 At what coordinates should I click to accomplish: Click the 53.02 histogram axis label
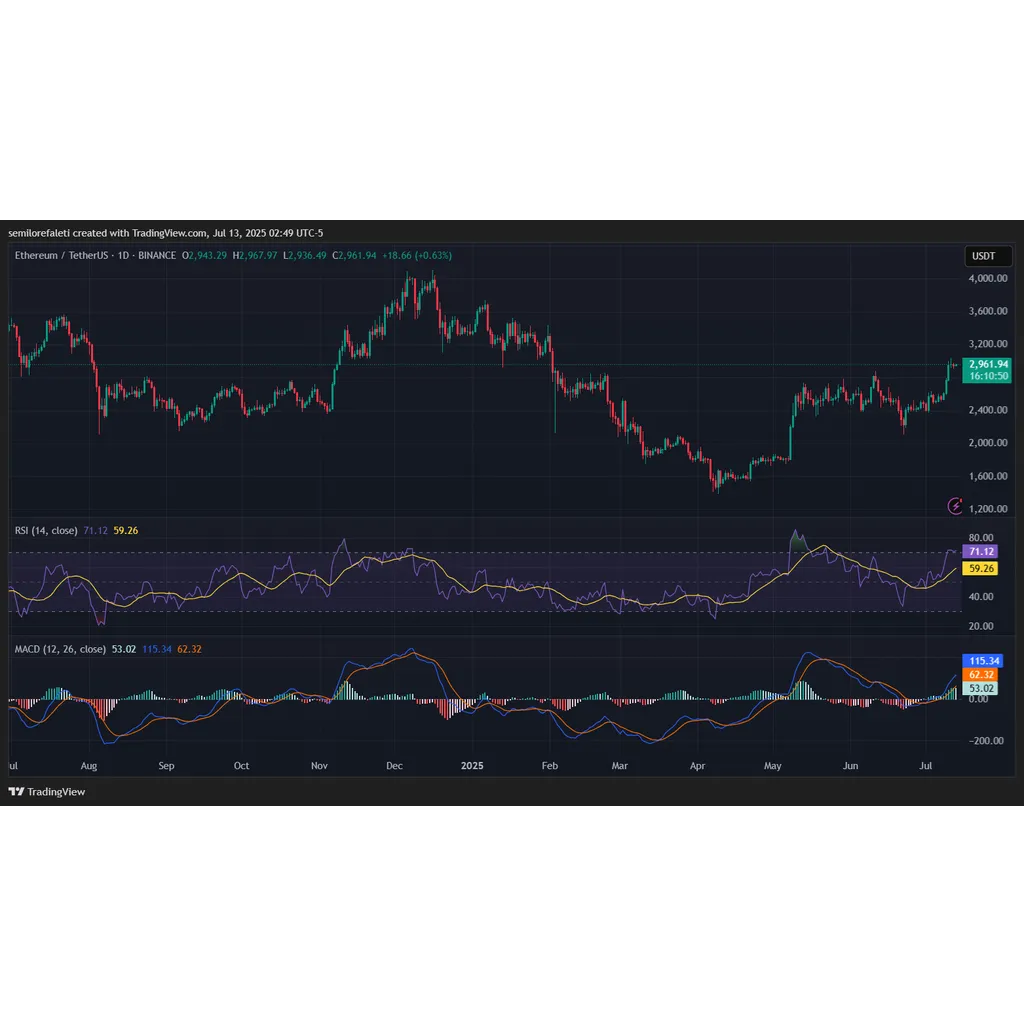click(981, 688)
